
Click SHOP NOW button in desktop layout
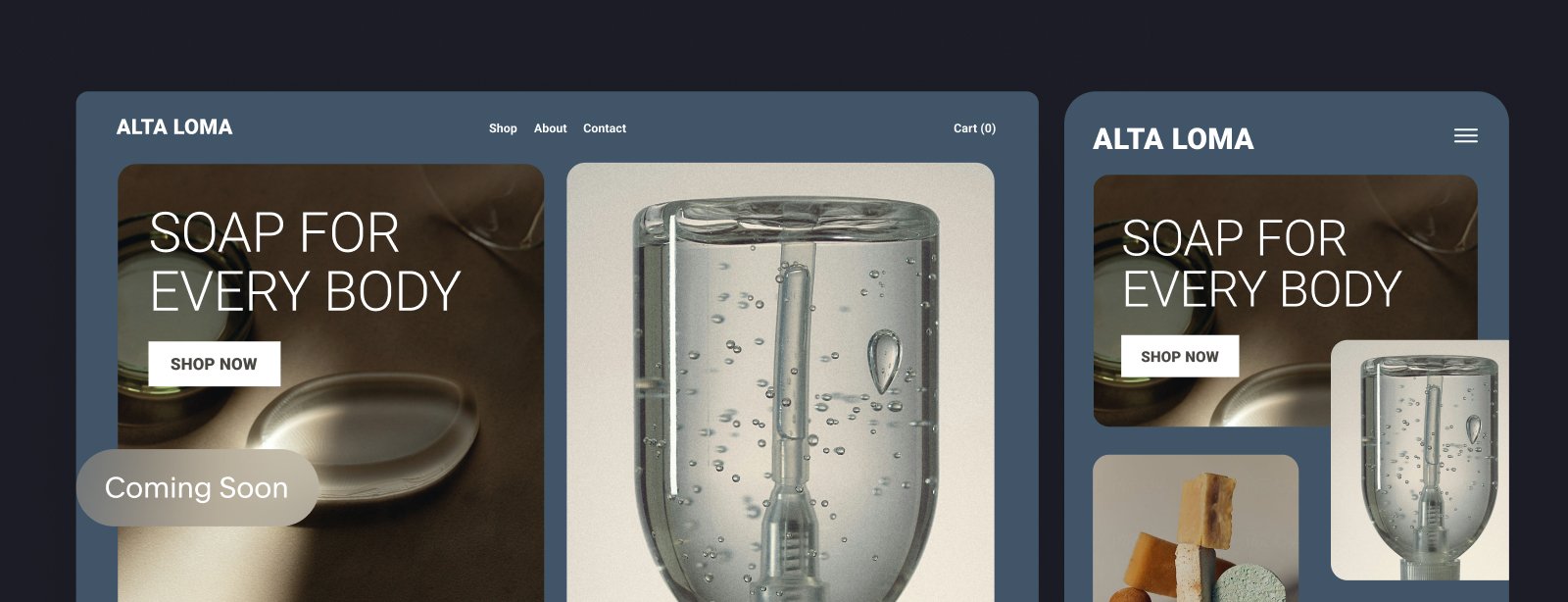point(214,364)
